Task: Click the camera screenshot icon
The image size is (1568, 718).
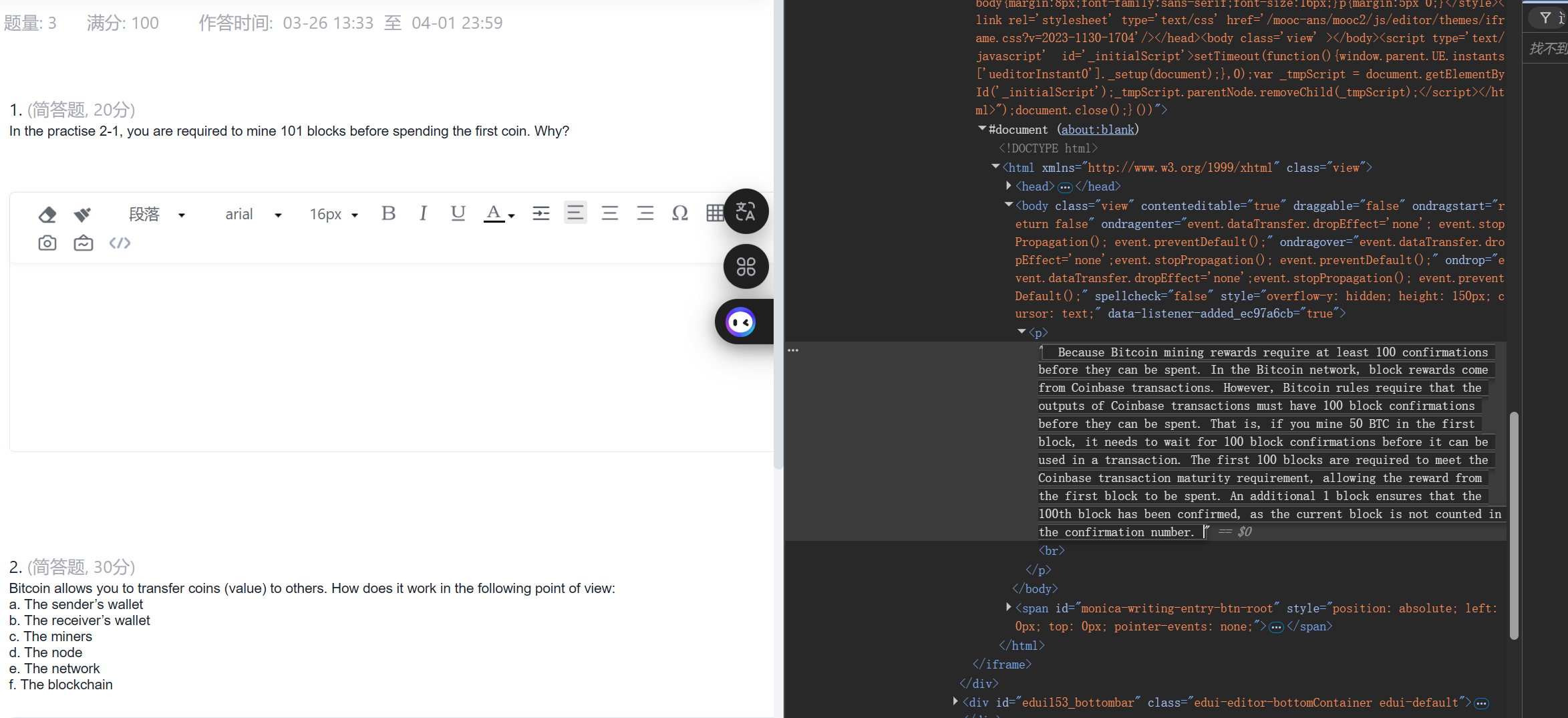Action: [47, 243]
